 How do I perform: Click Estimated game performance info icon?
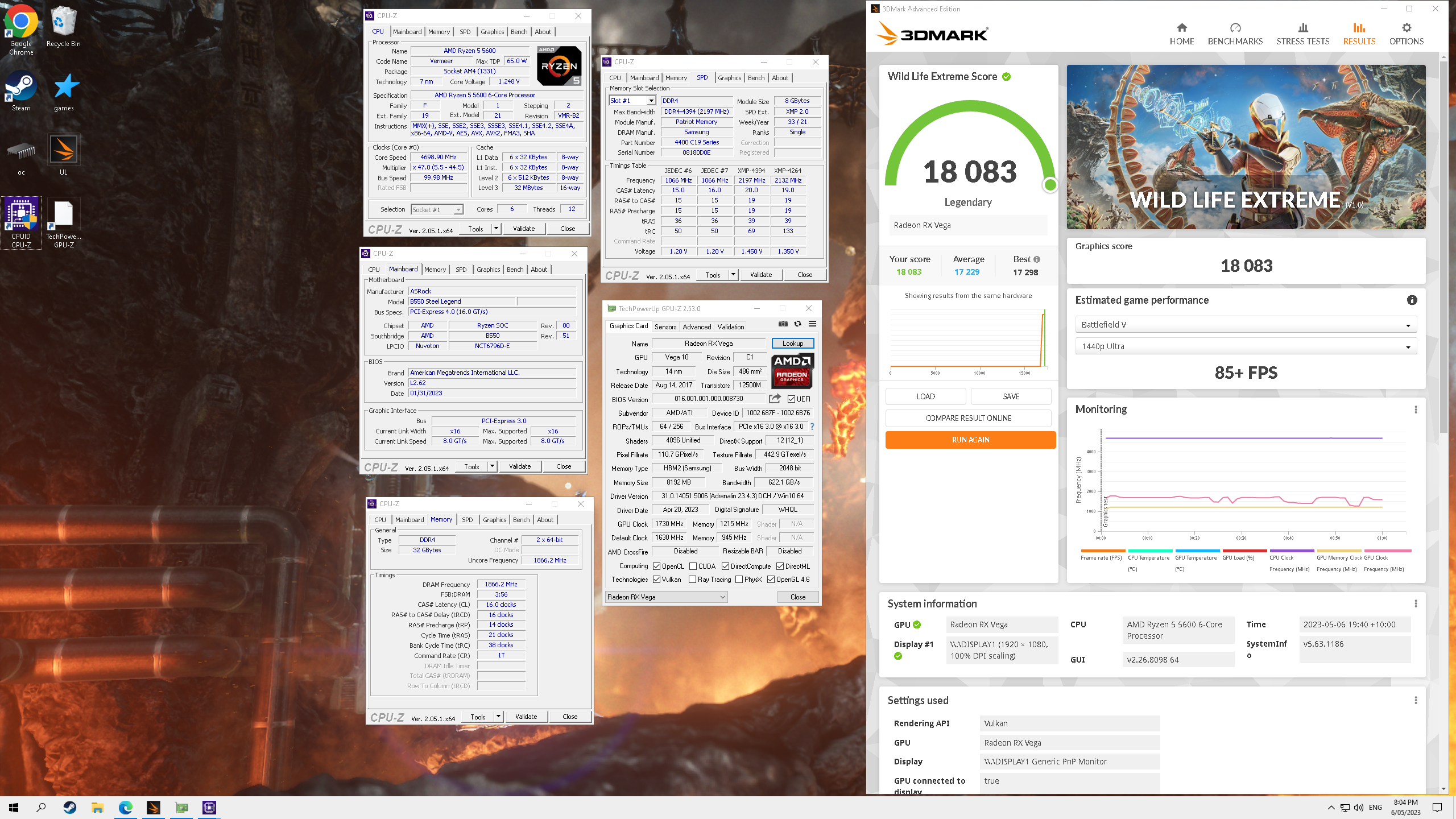pyautogui.click(x=1412, y=300)
